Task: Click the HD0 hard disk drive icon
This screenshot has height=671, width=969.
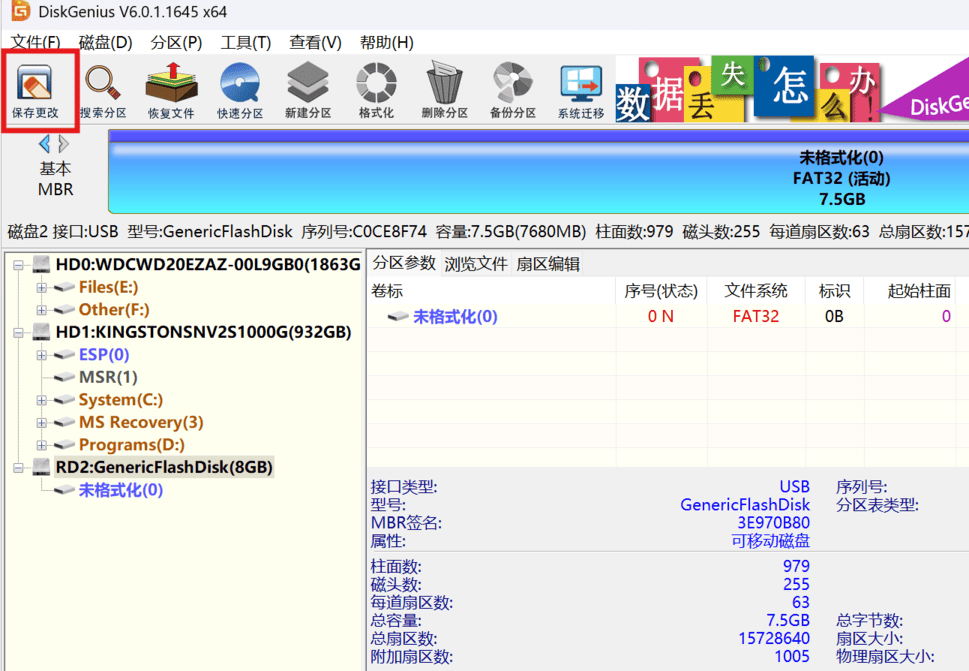Action: [x=41, y=264]
